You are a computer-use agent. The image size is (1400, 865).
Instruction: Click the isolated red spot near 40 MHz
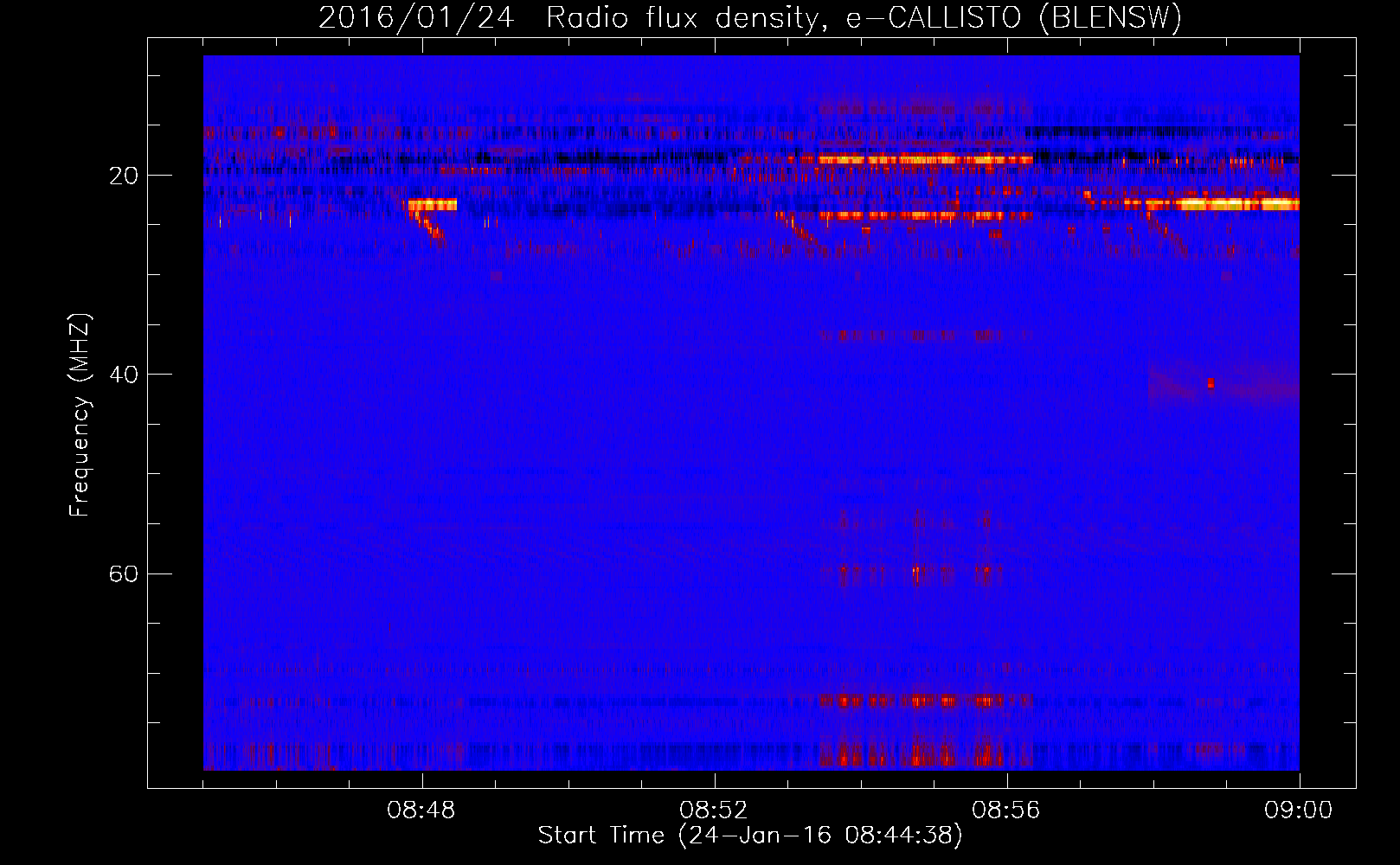(1211, 383)
